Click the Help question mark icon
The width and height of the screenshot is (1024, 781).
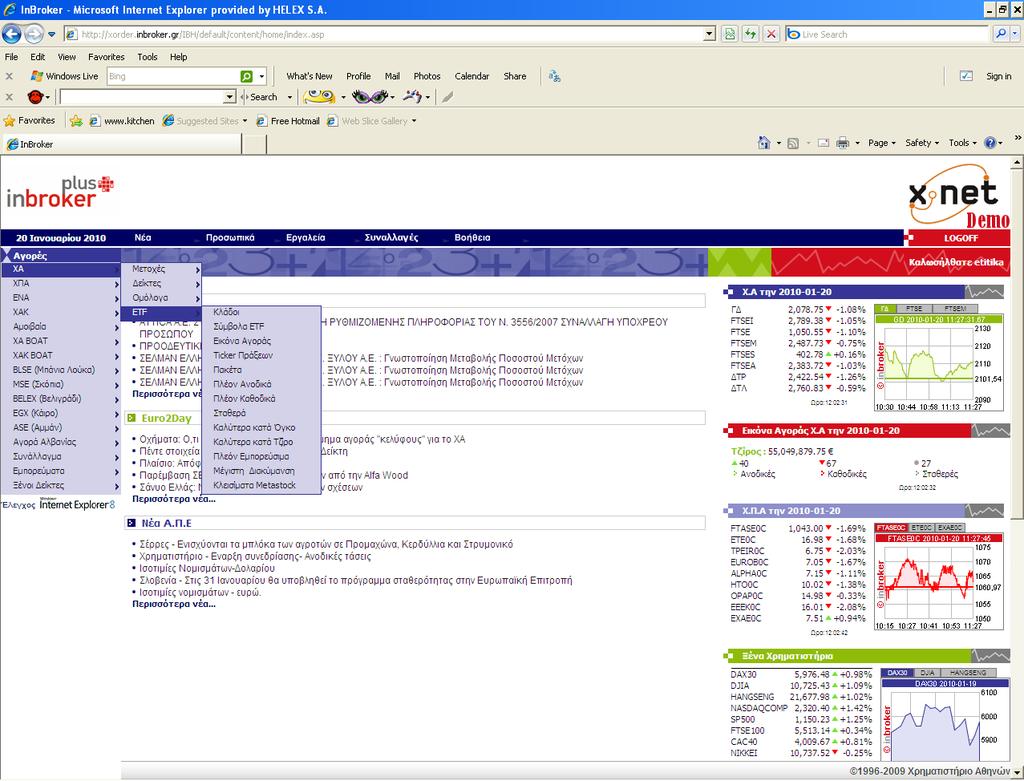pos(990,143)
